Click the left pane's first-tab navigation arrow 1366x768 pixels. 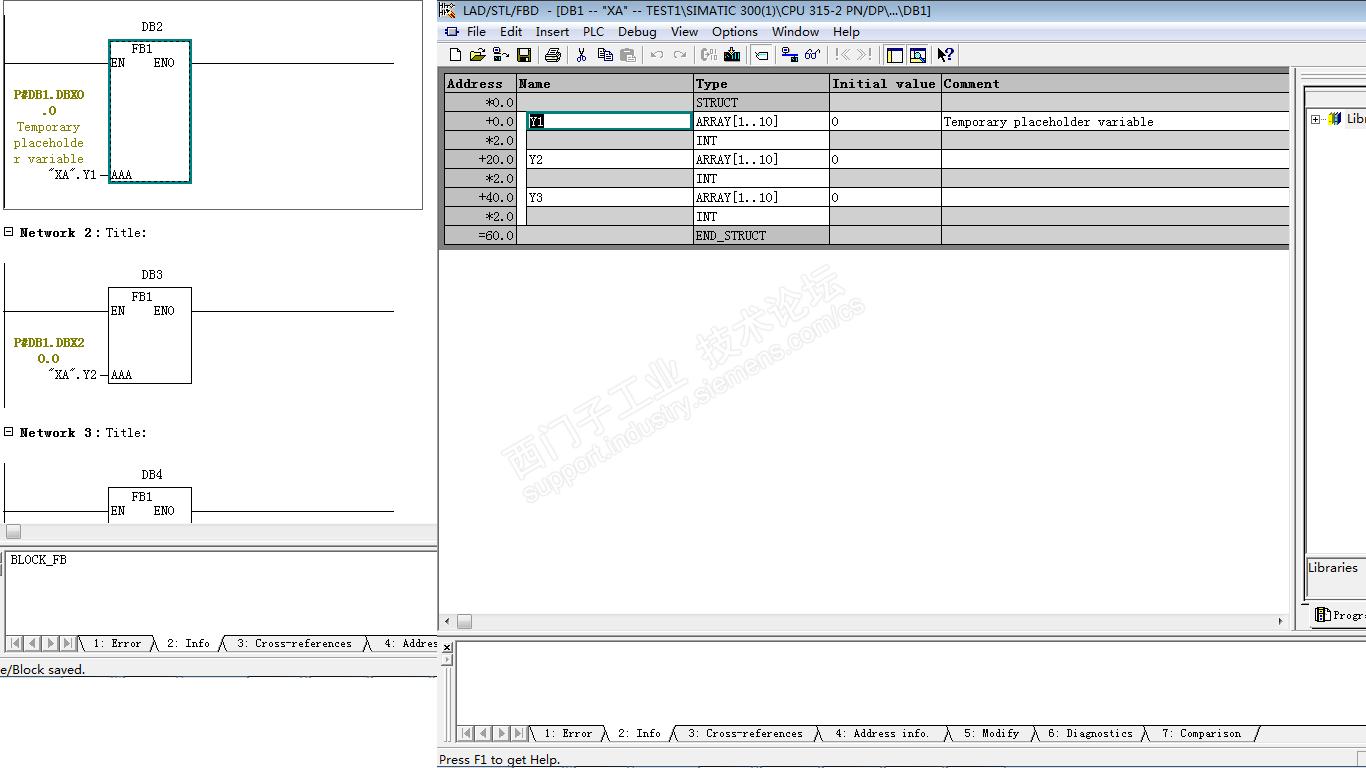click(x=14, y=643)
